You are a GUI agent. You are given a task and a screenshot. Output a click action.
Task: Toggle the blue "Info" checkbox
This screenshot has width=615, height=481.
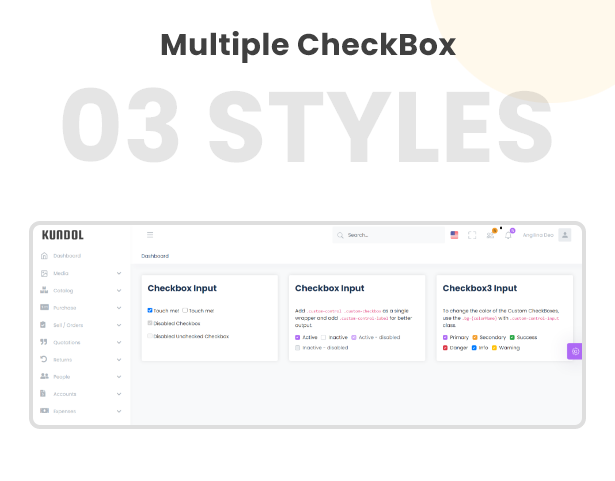click(x=474, y=348)
